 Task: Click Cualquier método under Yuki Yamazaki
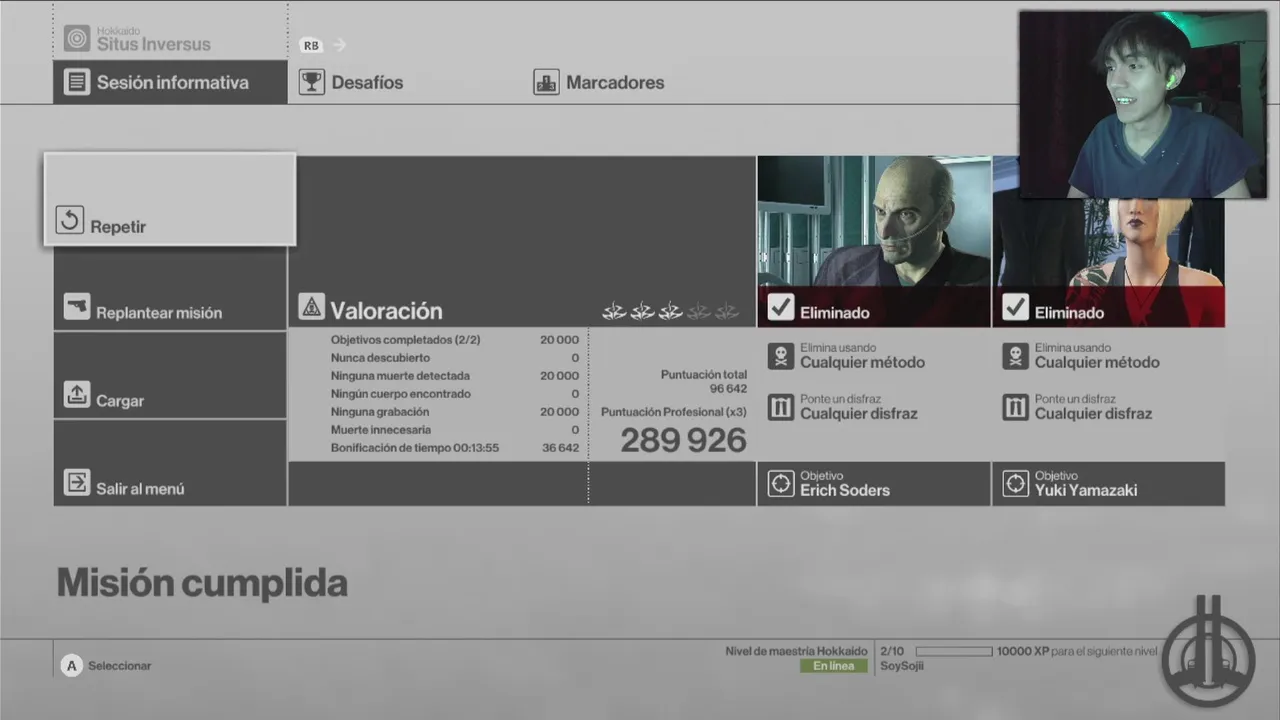[x=1097, y=362]
